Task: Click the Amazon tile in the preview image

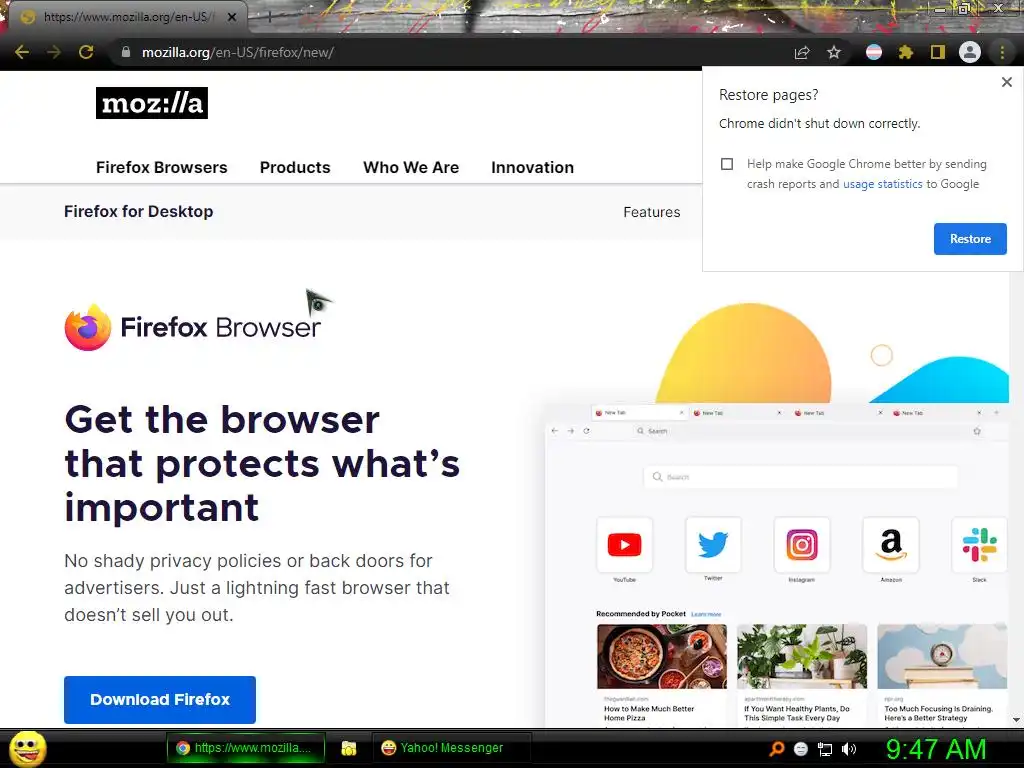Action: point(891,545)
